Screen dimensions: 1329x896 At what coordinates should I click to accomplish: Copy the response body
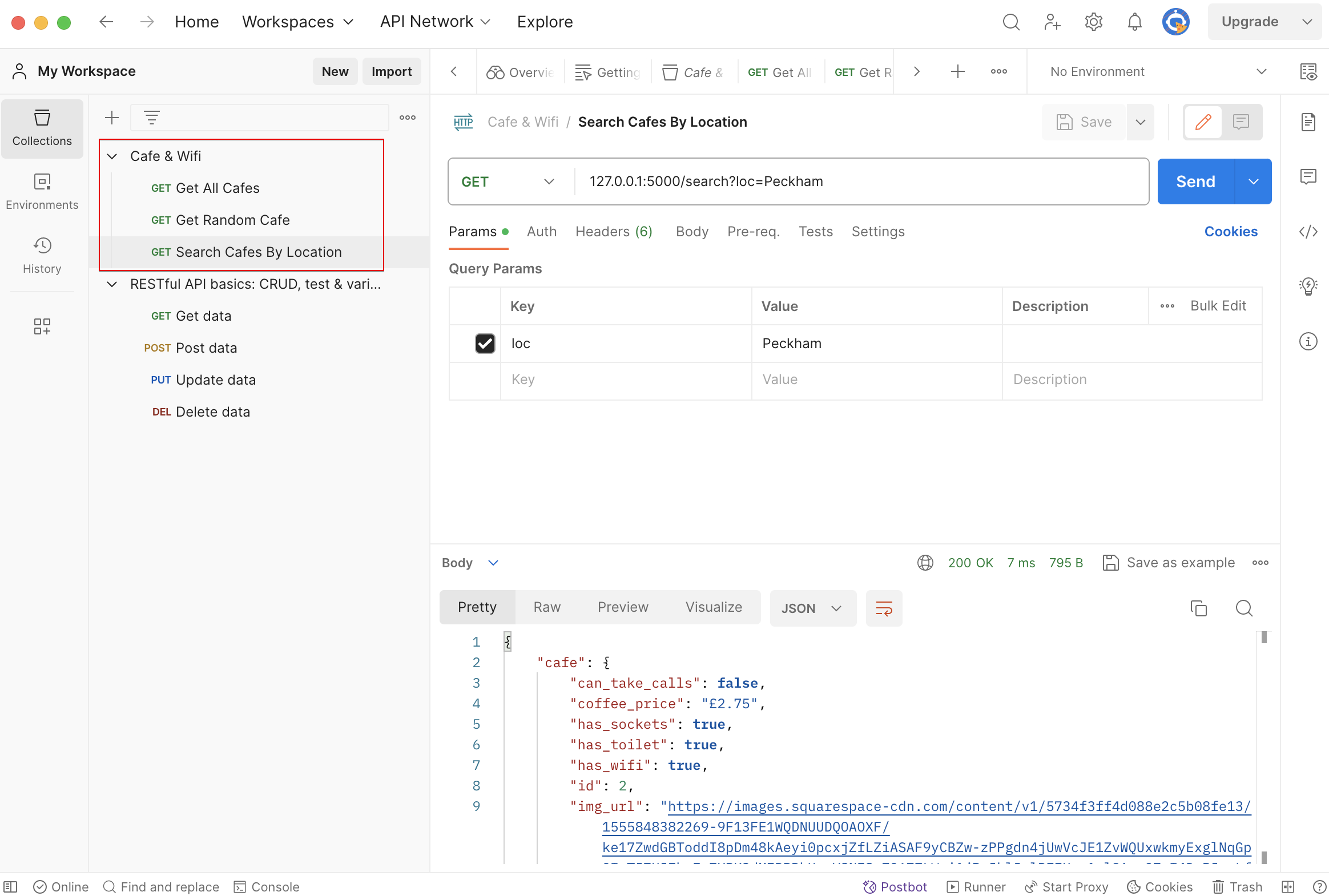point(1198,608)
